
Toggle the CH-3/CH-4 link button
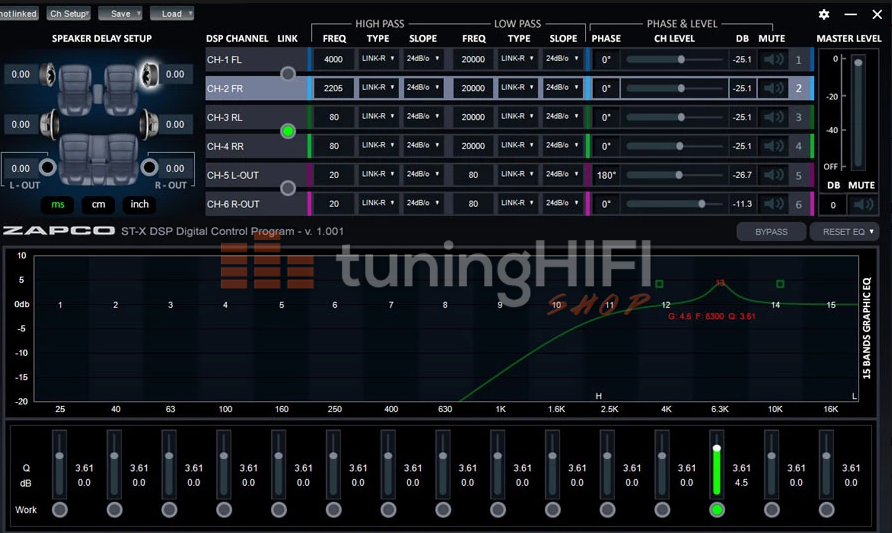[x=288, y=131]
